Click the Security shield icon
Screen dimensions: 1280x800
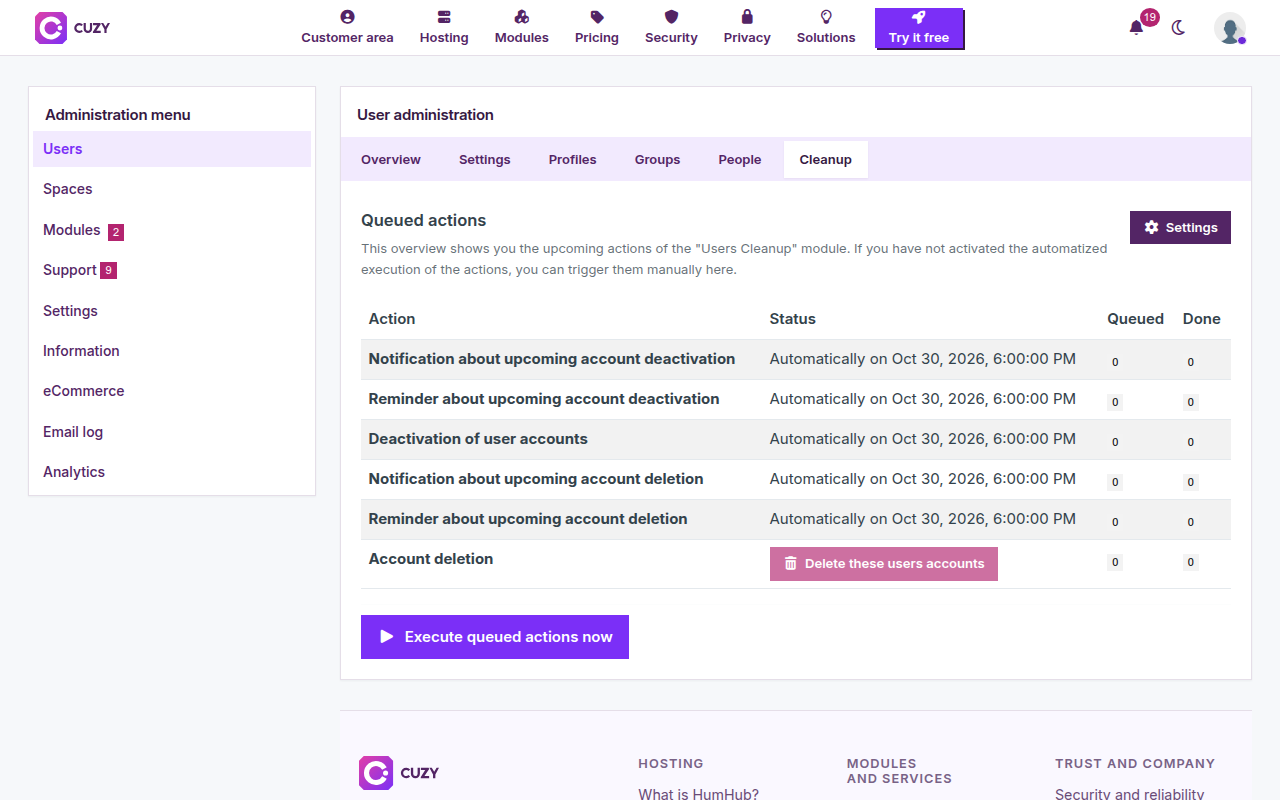click(x=671, y=17)
